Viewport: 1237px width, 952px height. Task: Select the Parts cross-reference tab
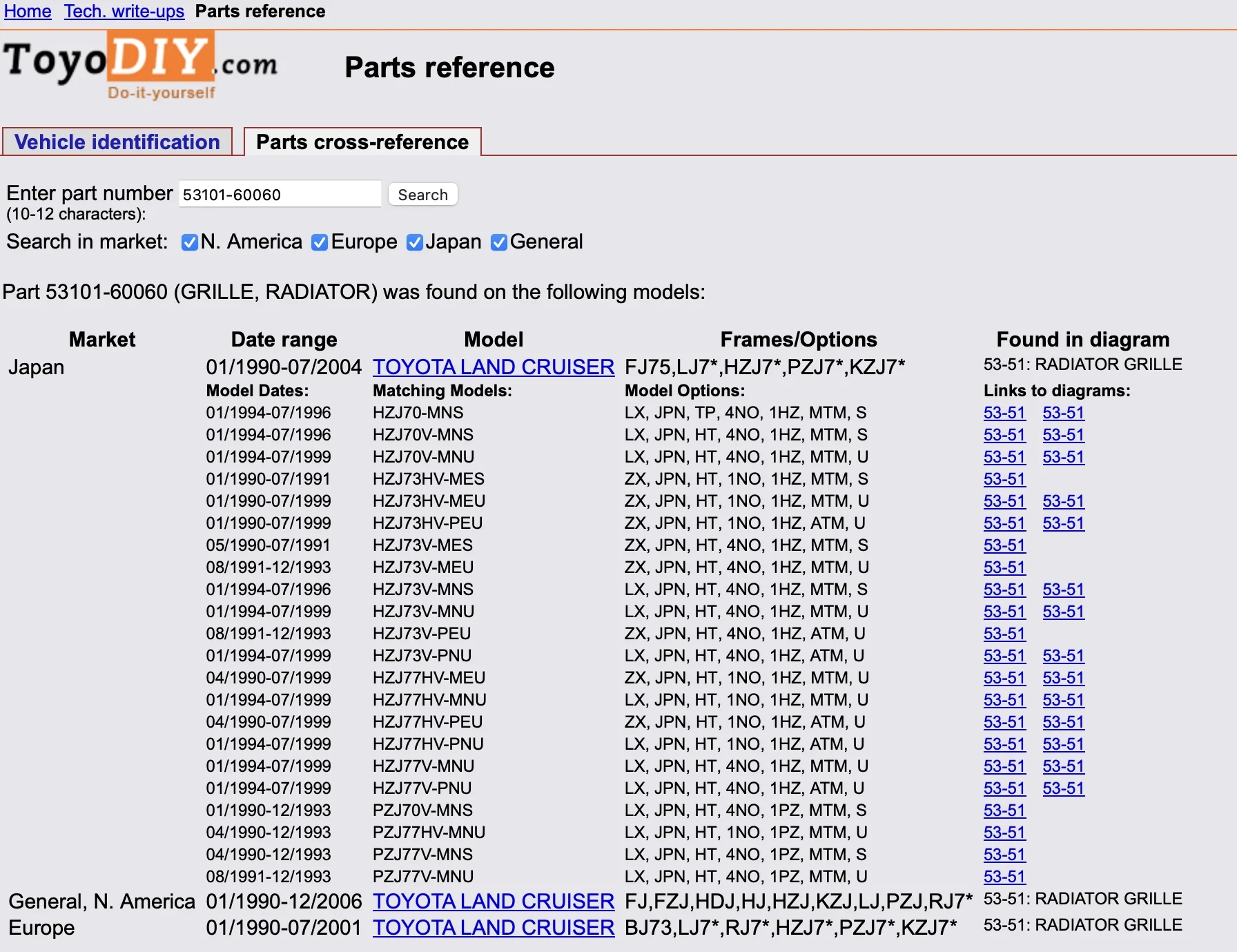[362, 142]
